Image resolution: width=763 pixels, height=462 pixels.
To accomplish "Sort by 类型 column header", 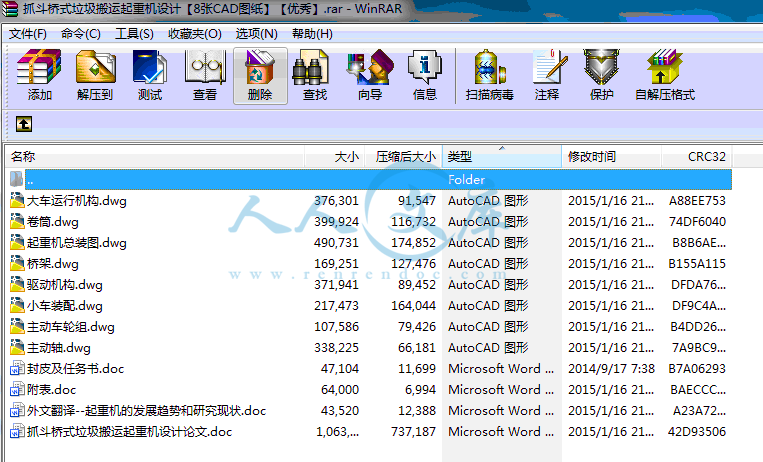I will tap(502, 156).
